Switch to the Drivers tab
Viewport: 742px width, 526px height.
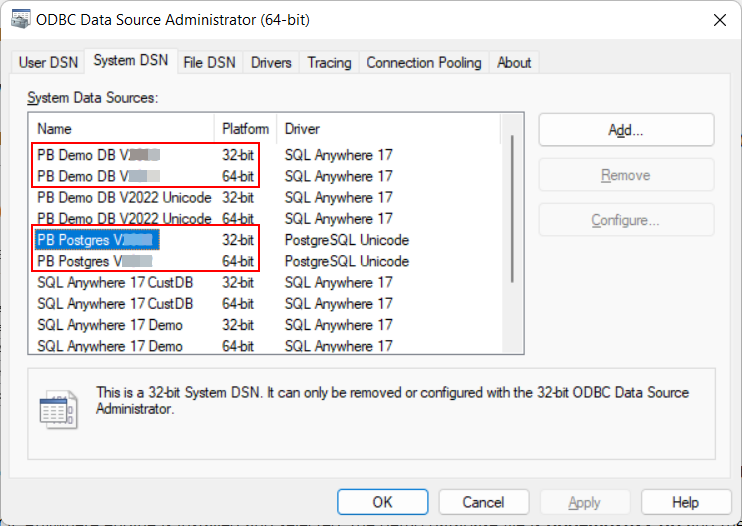[271, 62]
